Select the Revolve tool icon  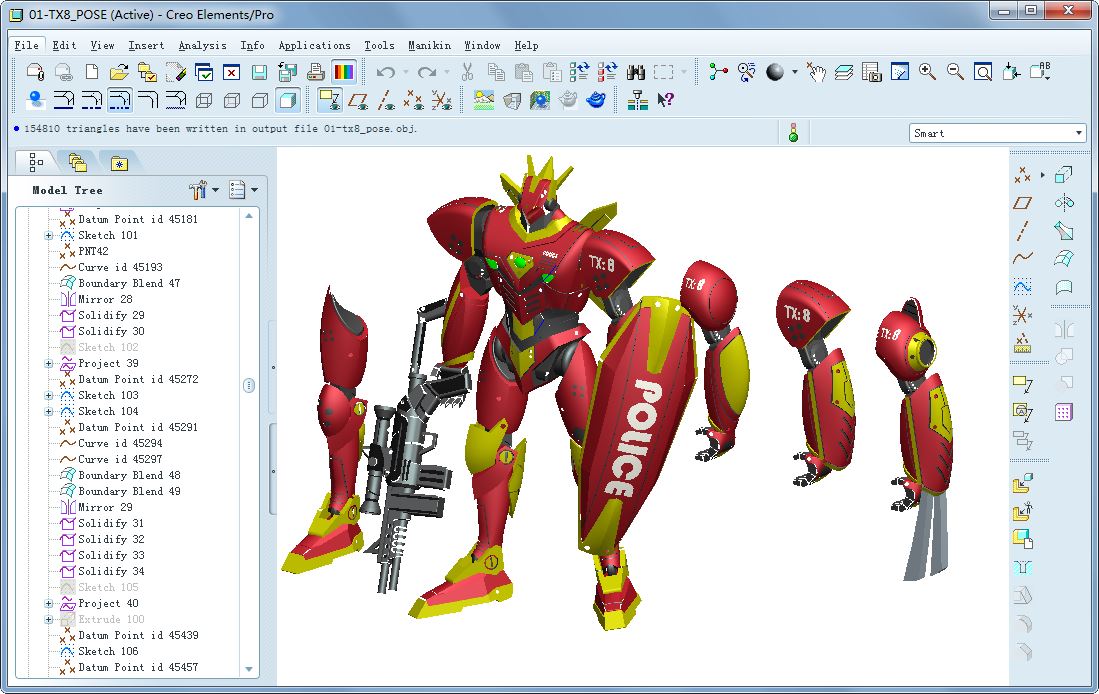[1064, 203]
